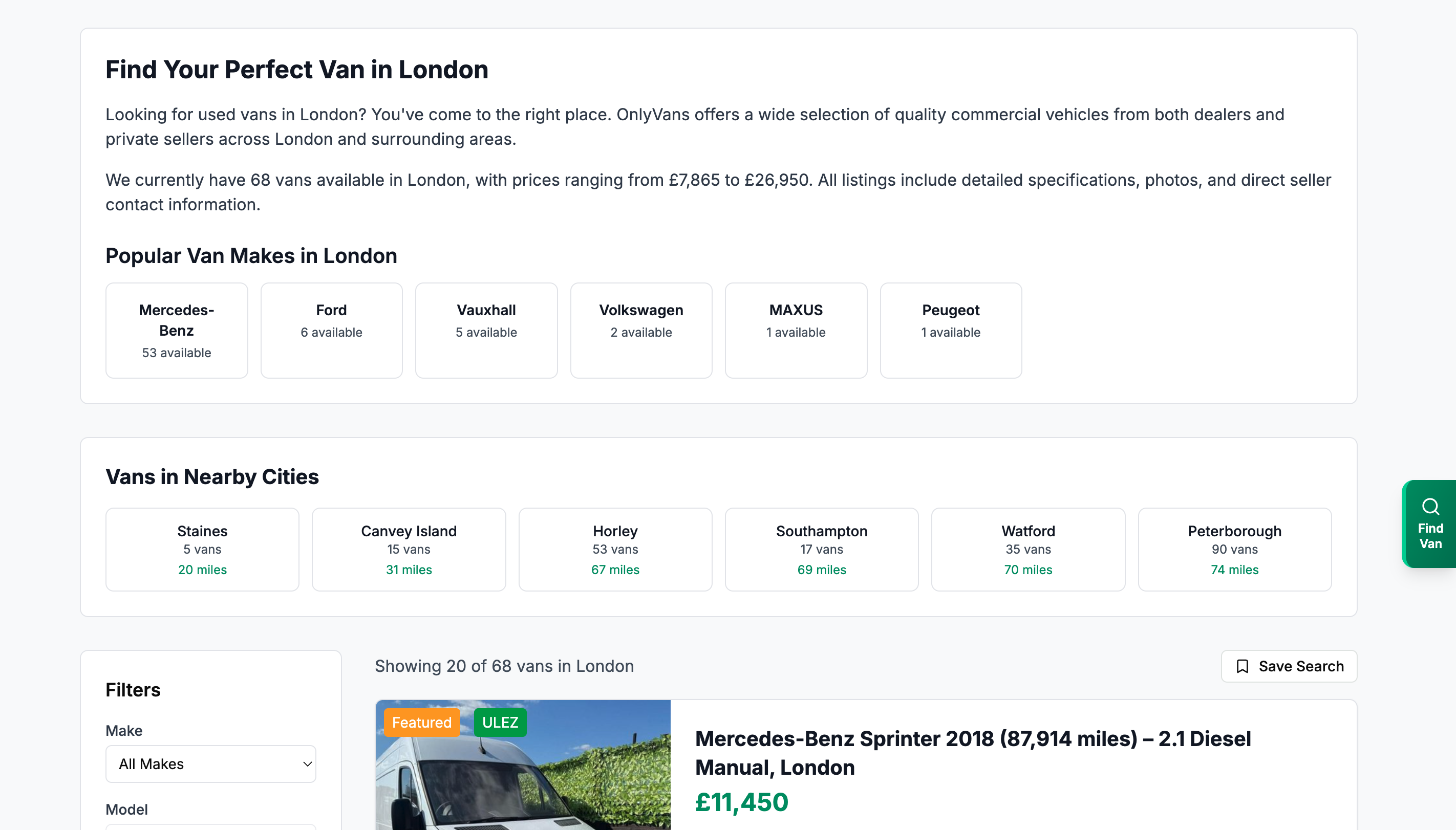
Task: Open Southampton nearby city card
Action: coord(821,549)
